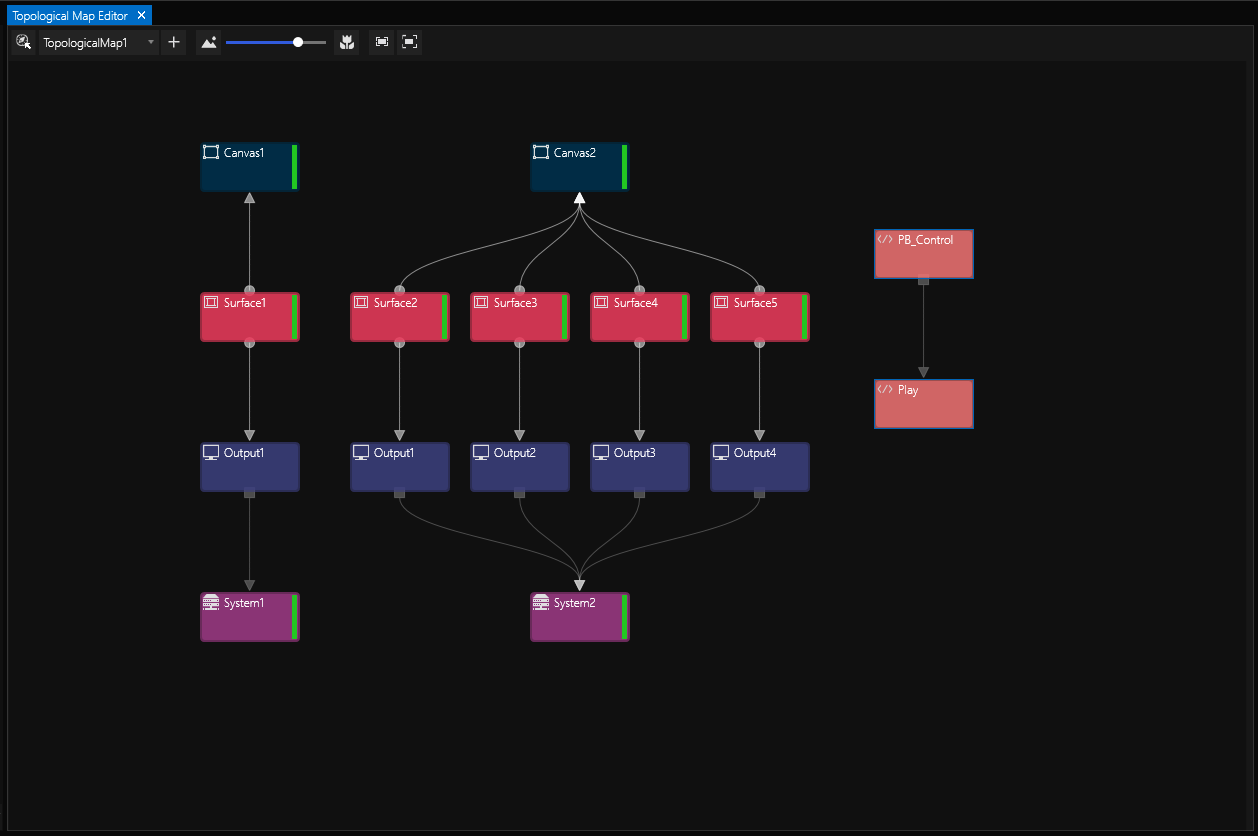Screen dimensions: 1258x836
Task: Add a new topological map with plus button
Action: (x=174, y=42)
